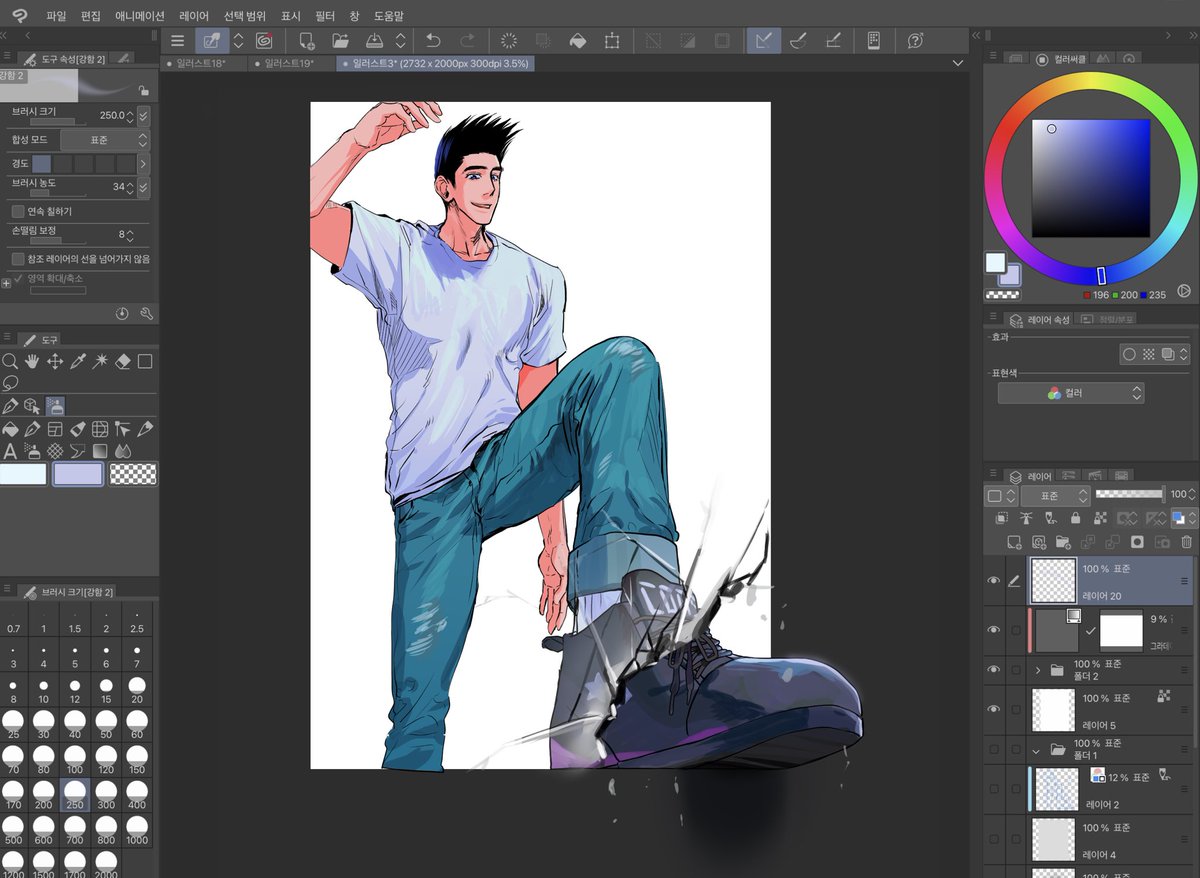Open layer blend mode 표준 dropdown
The image size is (1200, 878).
click(x=1055, y=495)
